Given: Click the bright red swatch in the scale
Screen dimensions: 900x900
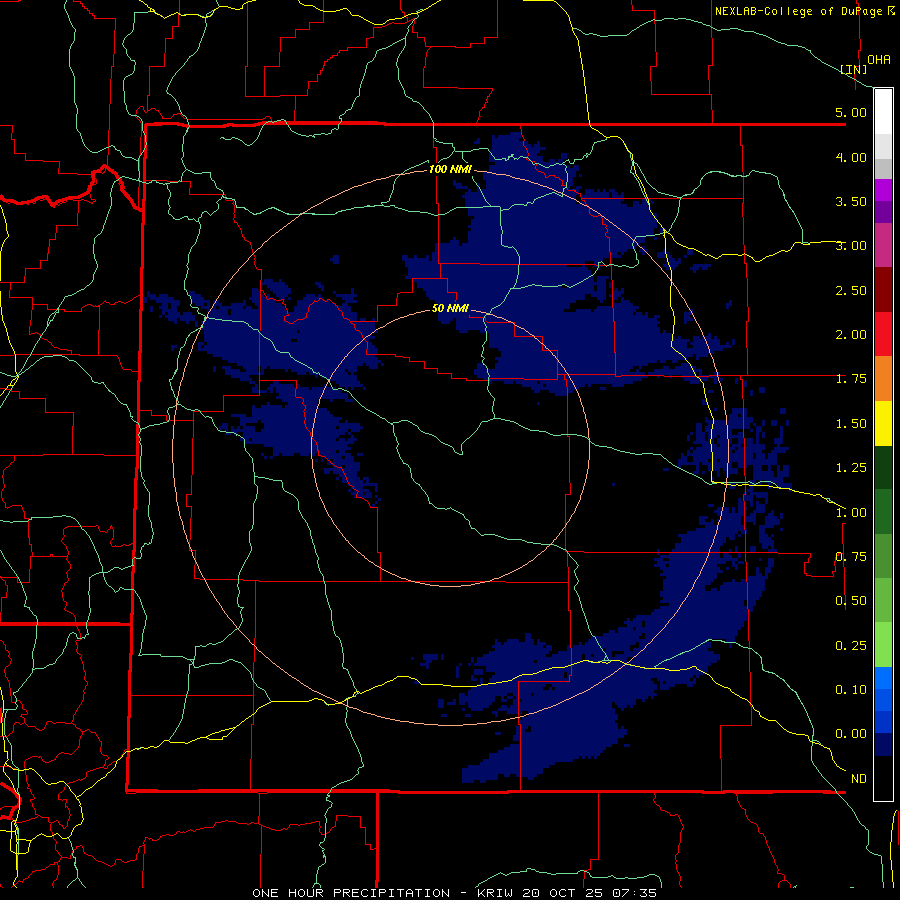Looking at the screenshot, I should pyautogui.click(x=883, y=334).
